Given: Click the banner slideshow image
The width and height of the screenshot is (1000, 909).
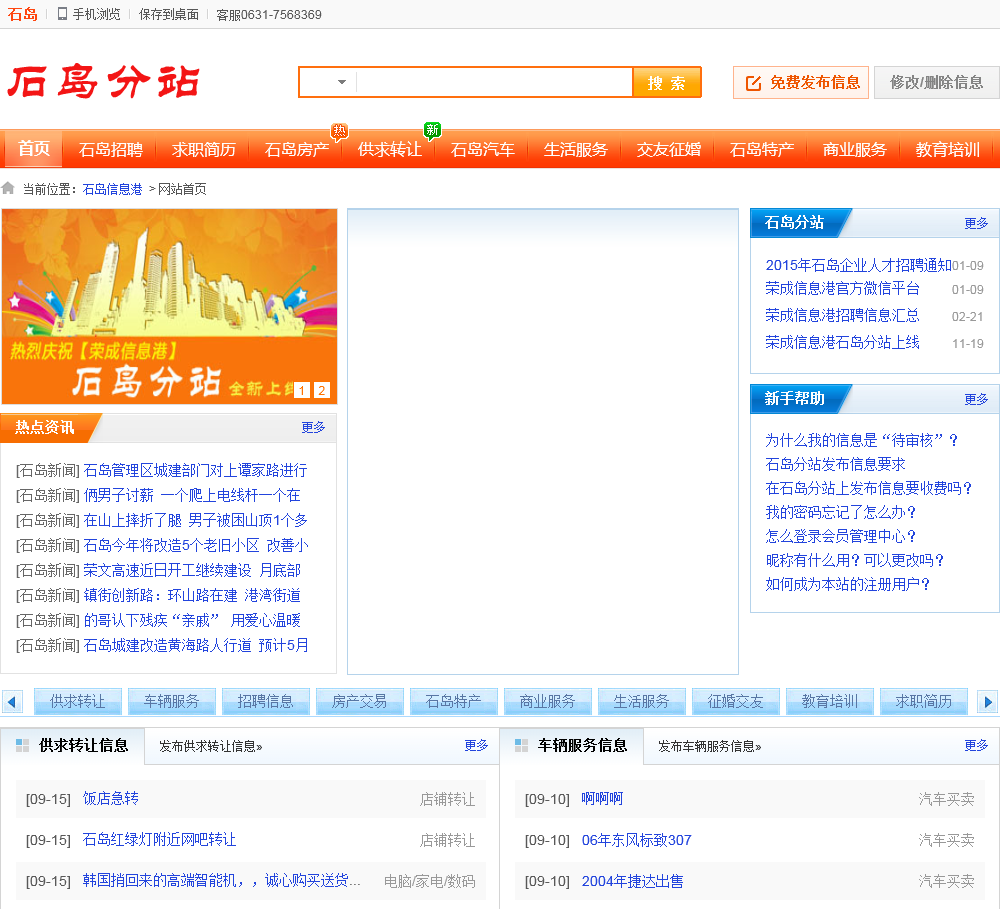Looking at the screenshot, I should (169, 306).
